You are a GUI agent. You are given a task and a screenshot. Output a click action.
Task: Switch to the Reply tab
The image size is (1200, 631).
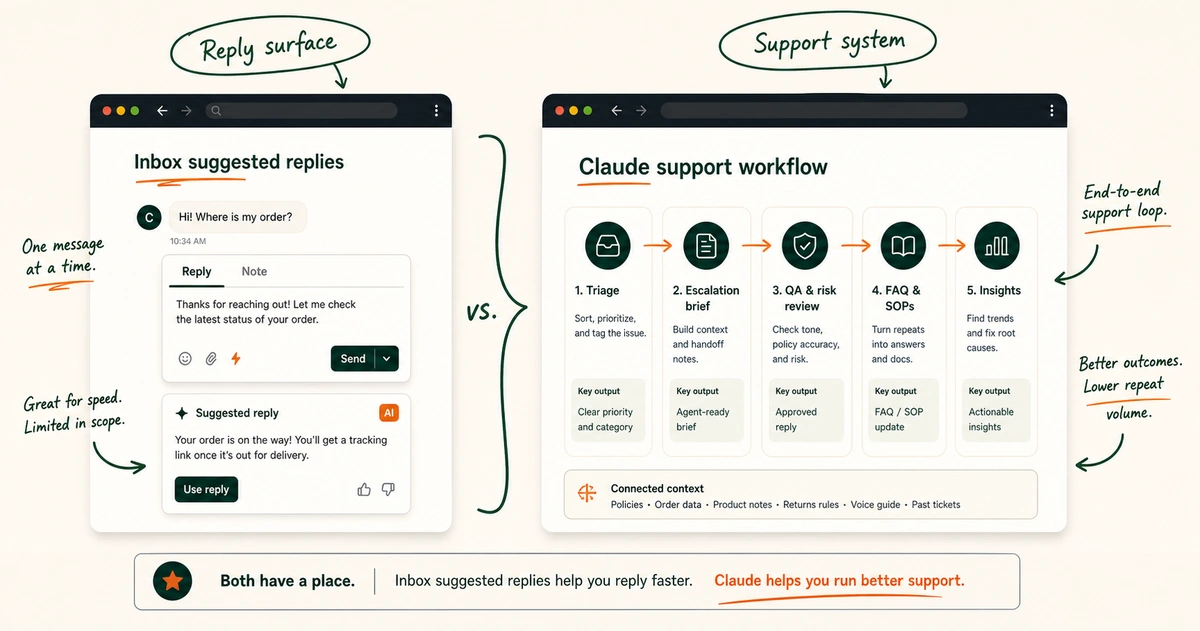click(x=196, y=271)
